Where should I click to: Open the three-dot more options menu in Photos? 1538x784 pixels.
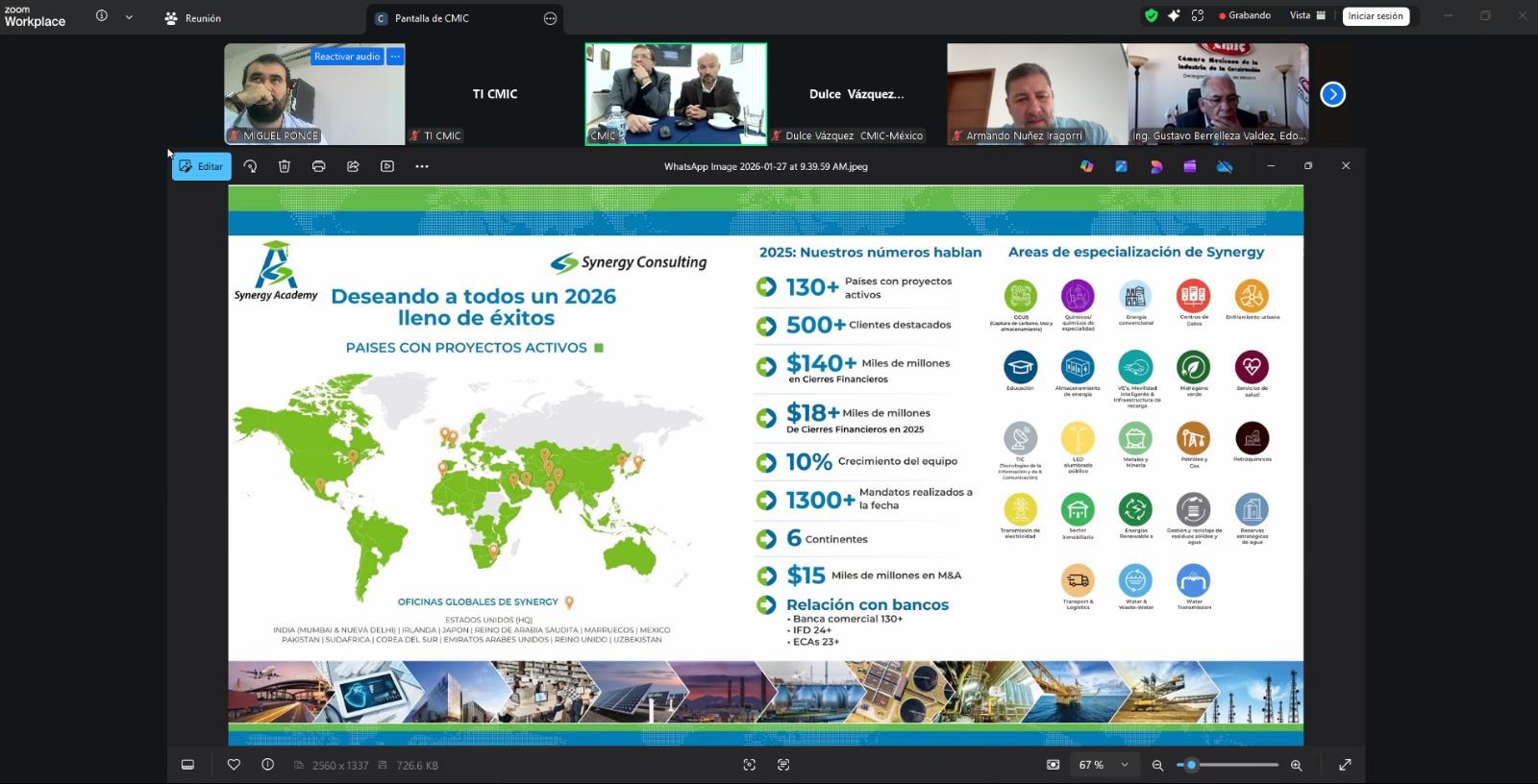tap(422, 166)
